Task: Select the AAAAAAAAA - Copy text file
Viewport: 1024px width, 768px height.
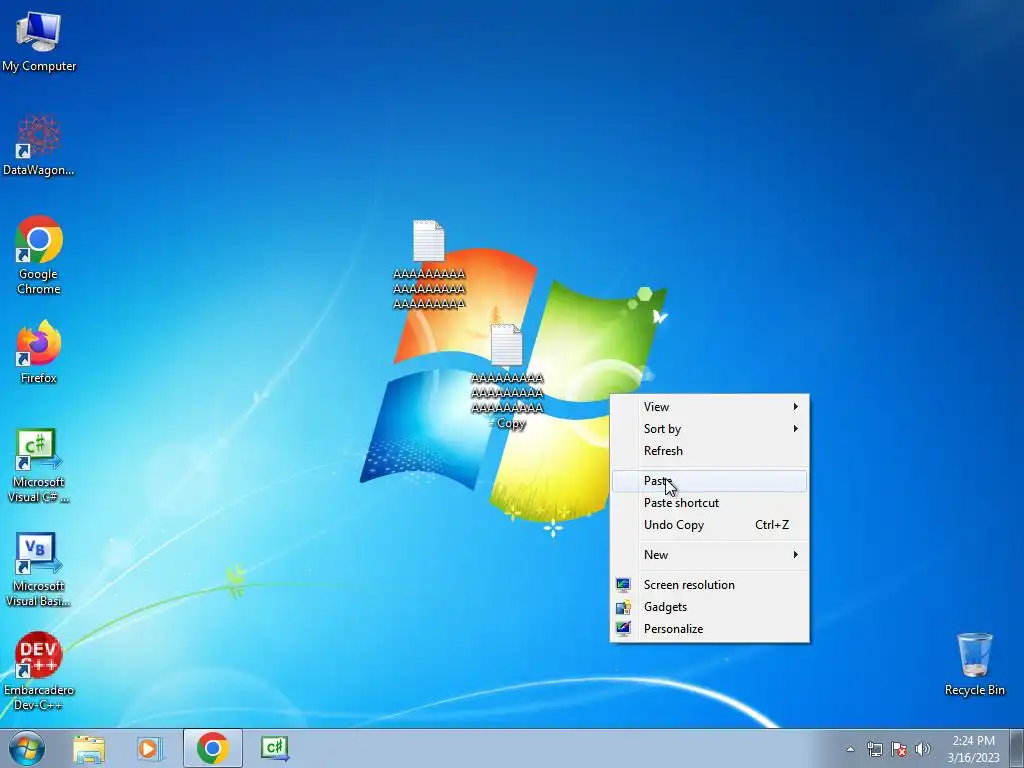Action: click(x=507, y=377)
